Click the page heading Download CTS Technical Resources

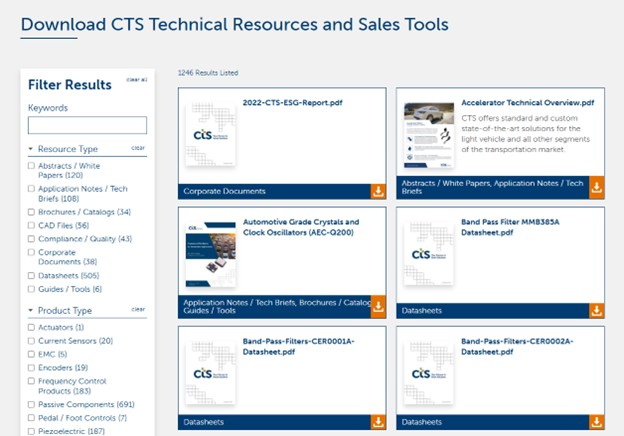click(x=234, y=25)
